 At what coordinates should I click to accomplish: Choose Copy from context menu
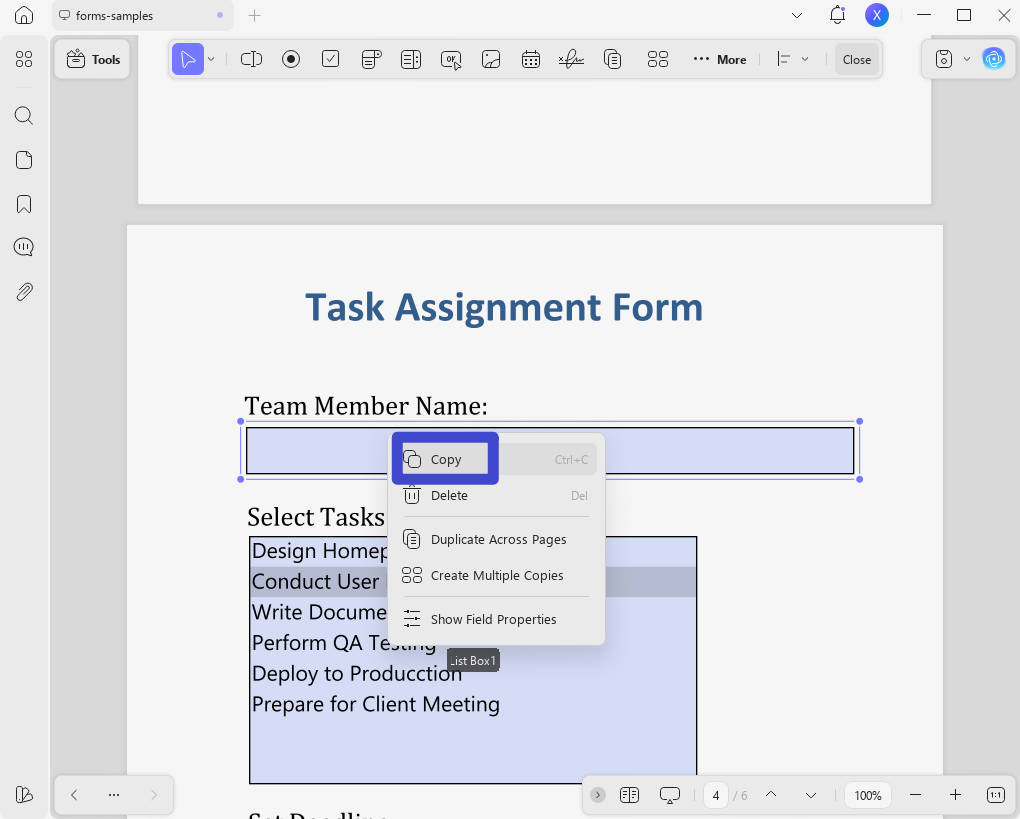[x=498, y=459]
